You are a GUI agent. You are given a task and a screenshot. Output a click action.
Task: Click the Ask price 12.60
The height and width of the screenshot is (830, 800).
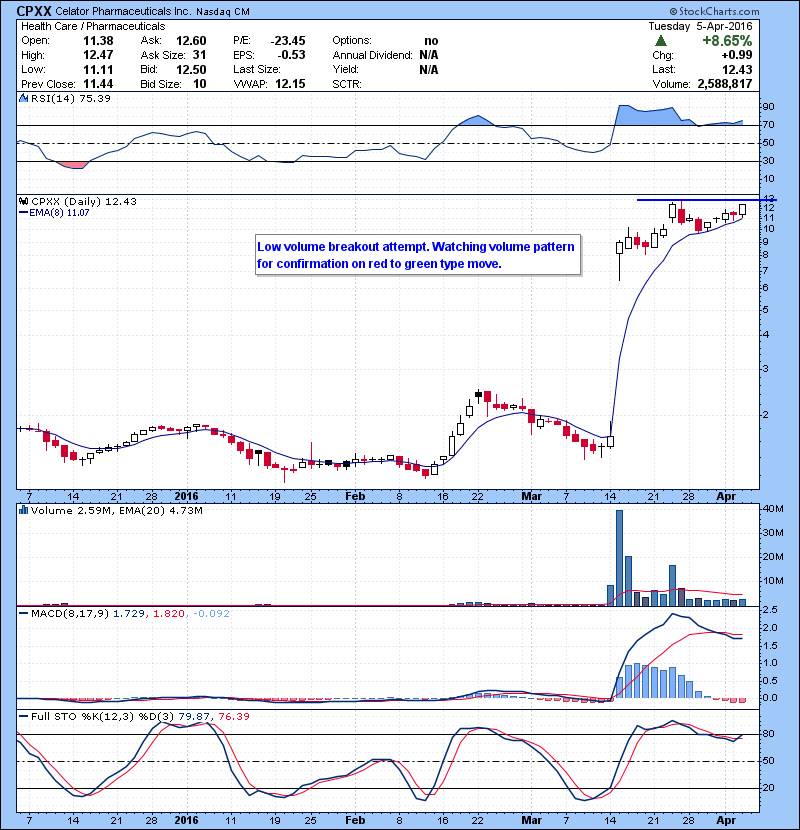191,41
